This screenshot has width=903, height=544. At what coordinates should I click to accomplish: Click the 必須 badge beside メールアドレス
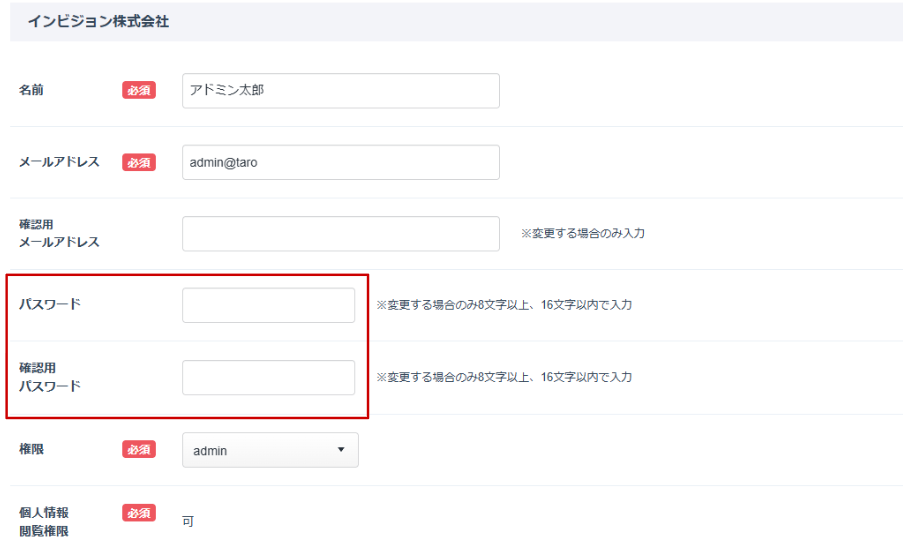tap(139, 162)
